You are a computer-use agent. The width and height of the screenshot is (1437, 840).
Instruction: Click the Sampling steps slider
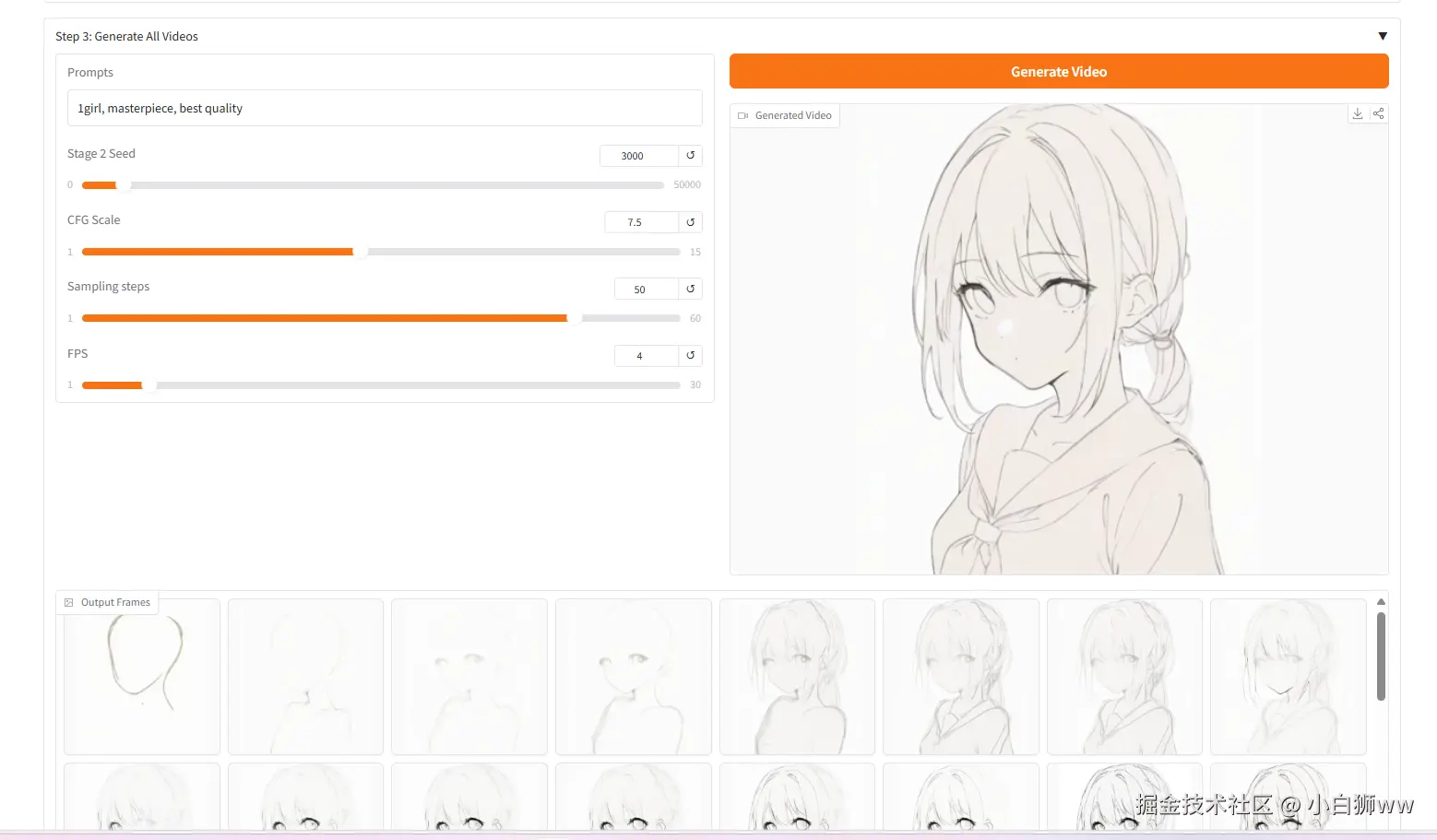381,318
